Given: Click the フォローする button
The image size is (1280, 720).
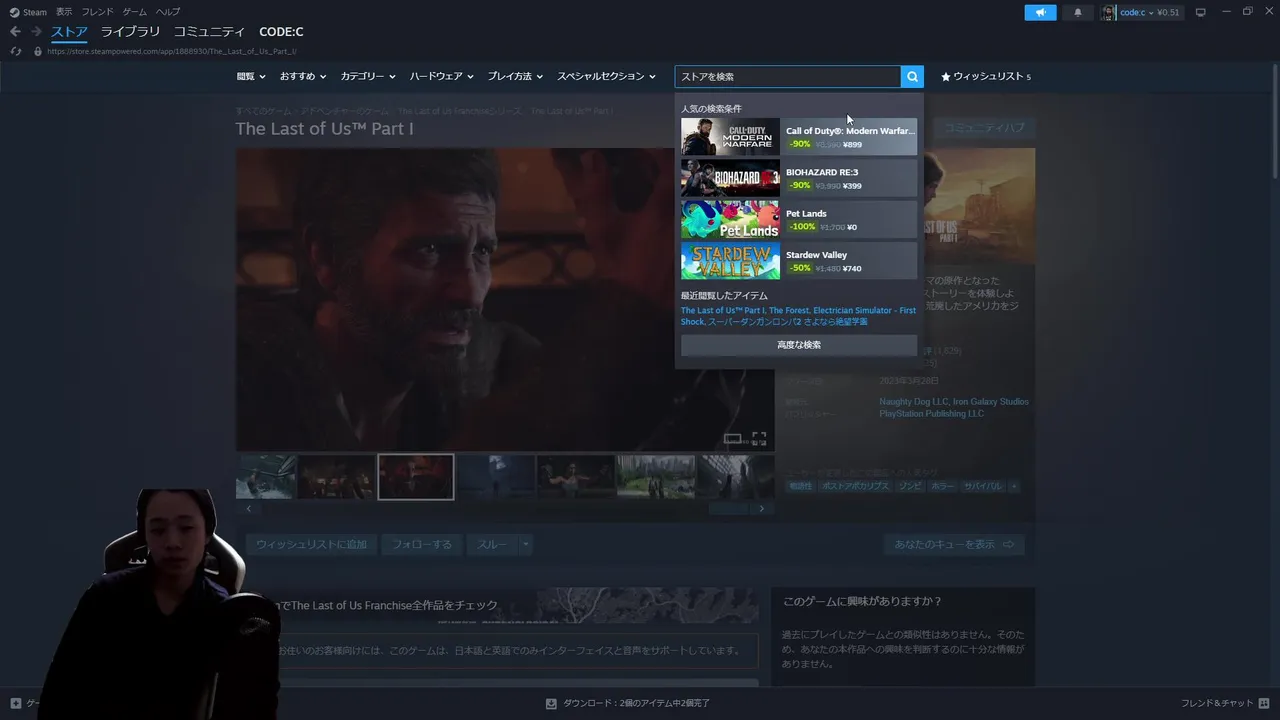Looking at the screenshot, I should (x=422, y=544).
